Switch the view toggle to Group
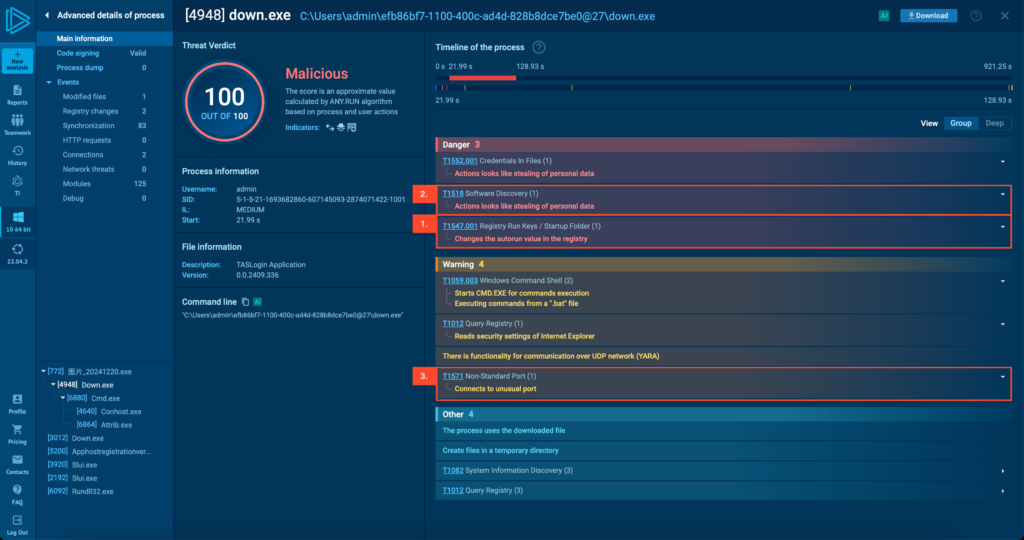 (960, 123)
